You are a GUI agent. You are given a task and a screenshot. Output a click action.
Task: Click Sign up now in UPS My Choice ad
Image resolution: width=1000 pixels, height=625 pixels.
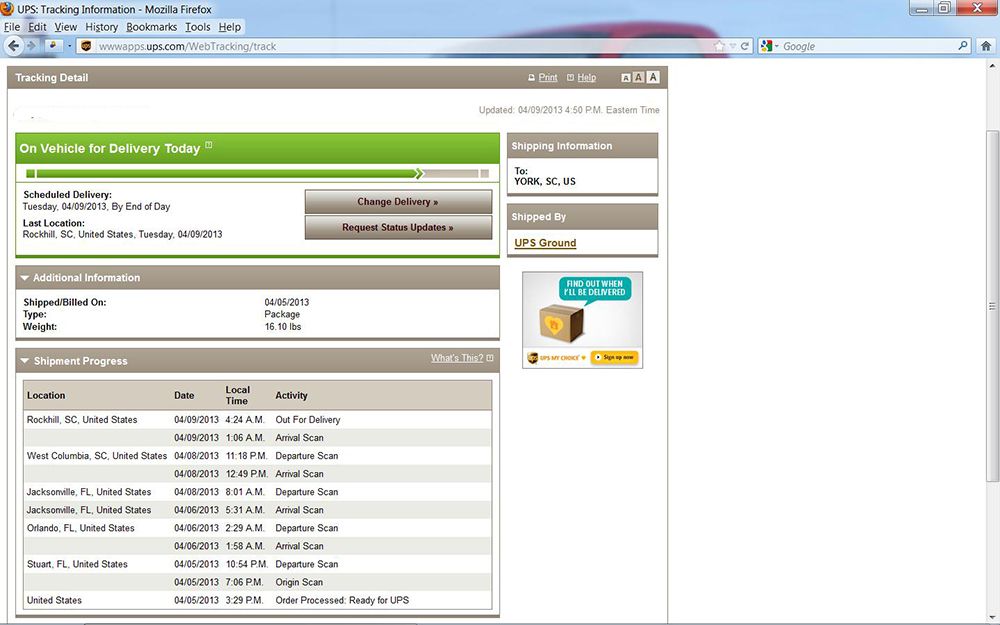click(614, 357)
